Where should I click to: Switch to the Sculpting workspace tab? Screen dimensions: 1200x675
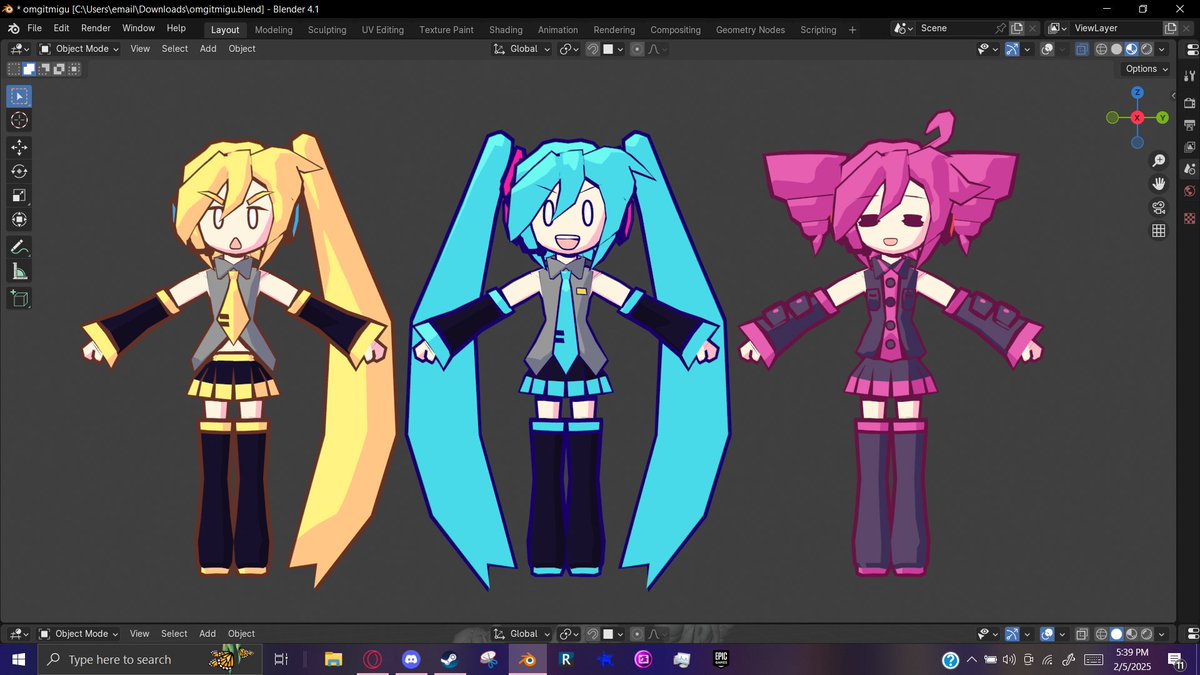(327, 30)
